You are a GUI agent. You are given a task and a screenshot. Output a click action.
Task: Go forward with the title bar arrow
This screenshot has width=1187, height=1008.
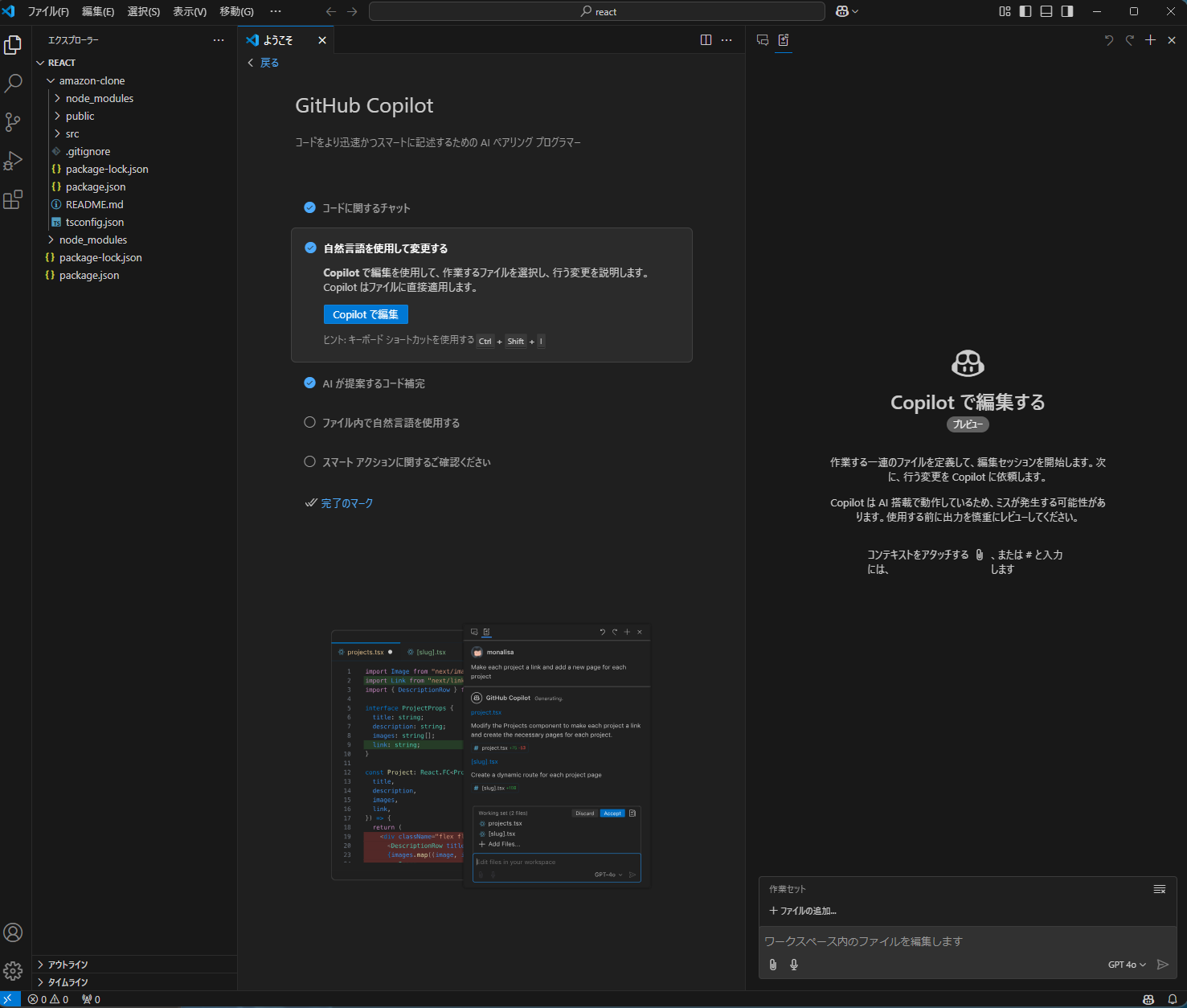click(x=352, y=11)
